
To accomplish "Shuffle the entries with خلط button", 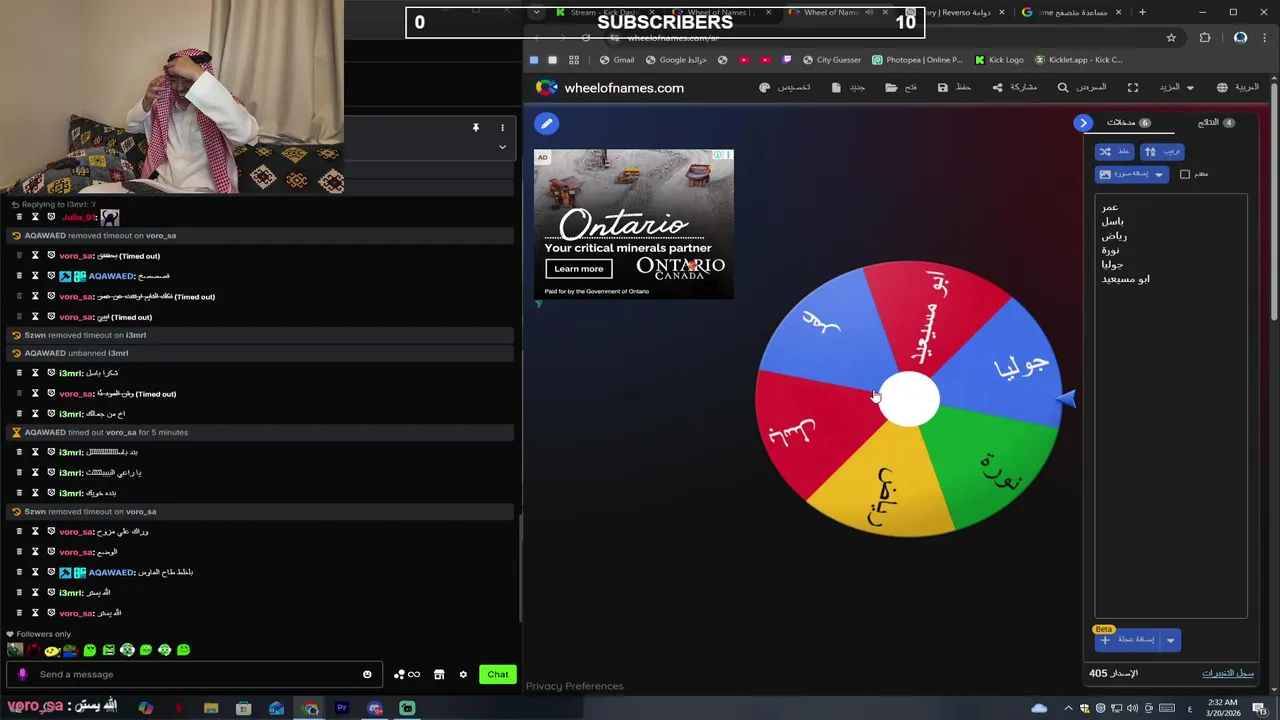I will coord(1114,152).
